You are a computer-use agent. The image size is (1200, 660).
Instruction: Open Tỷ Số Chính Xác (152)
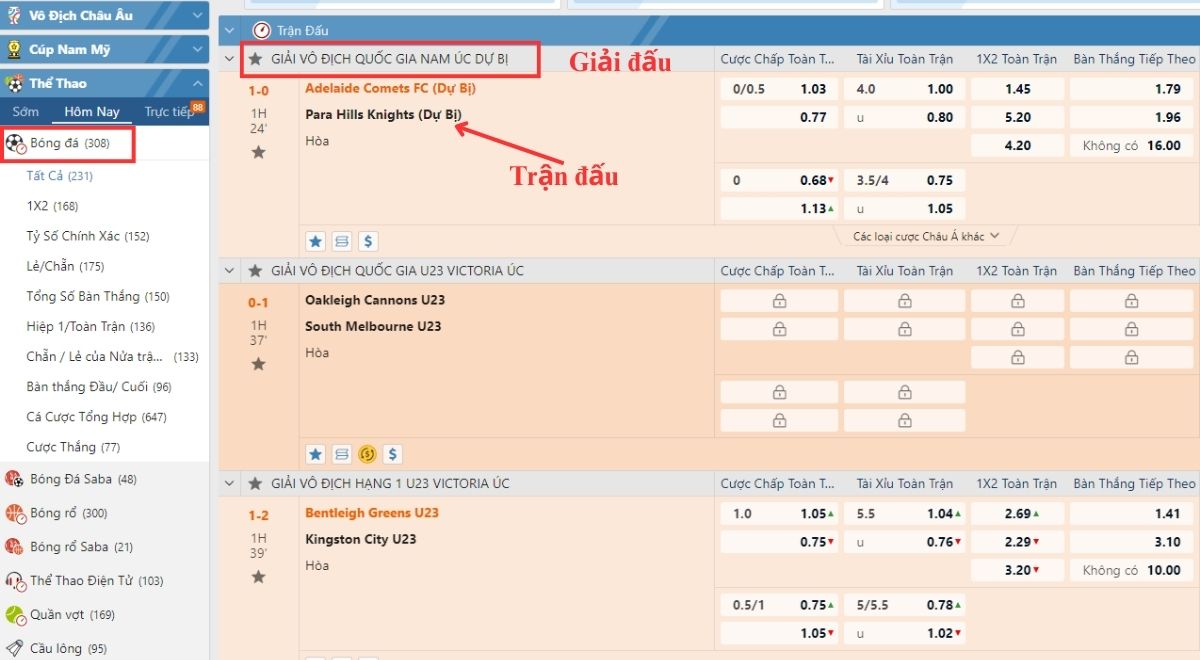[87, 236]
